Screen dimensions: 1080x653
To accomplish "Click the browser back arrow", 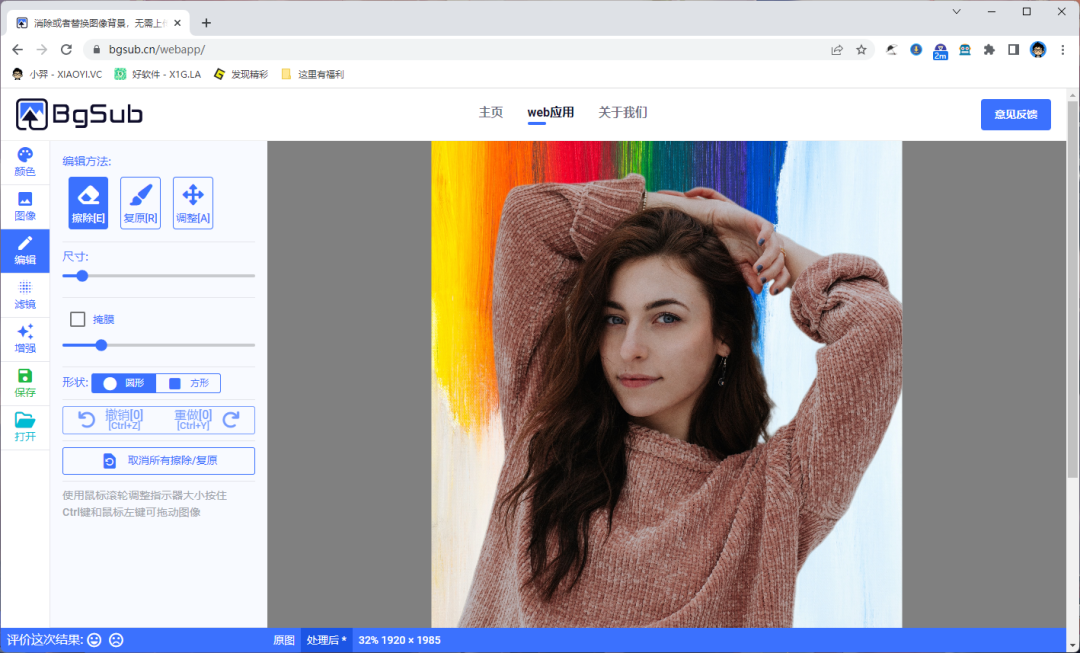I will 18,50.
